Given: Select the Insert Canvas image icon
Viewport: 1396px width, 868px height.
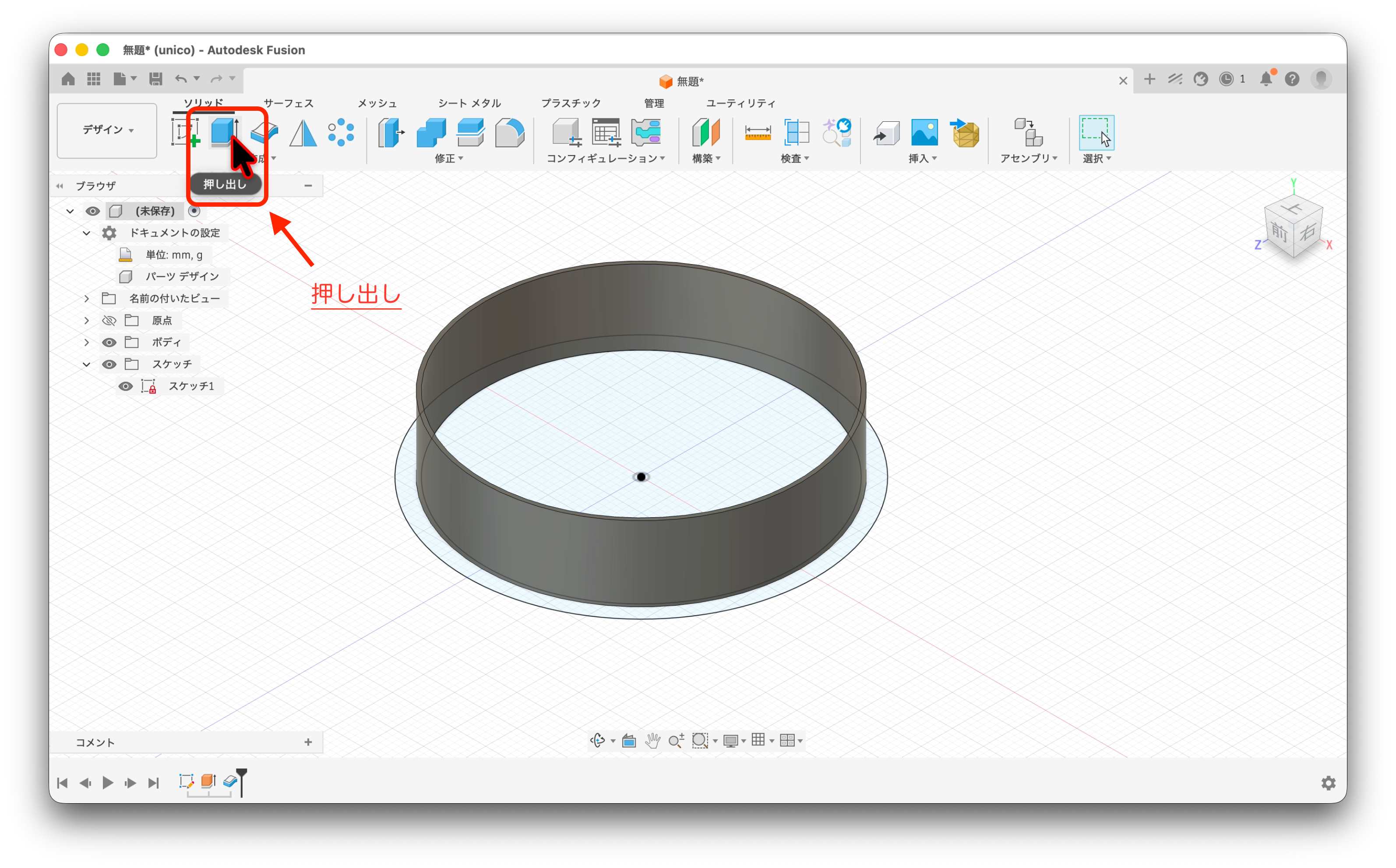Looking at the screenshot, I should (925, 133).
